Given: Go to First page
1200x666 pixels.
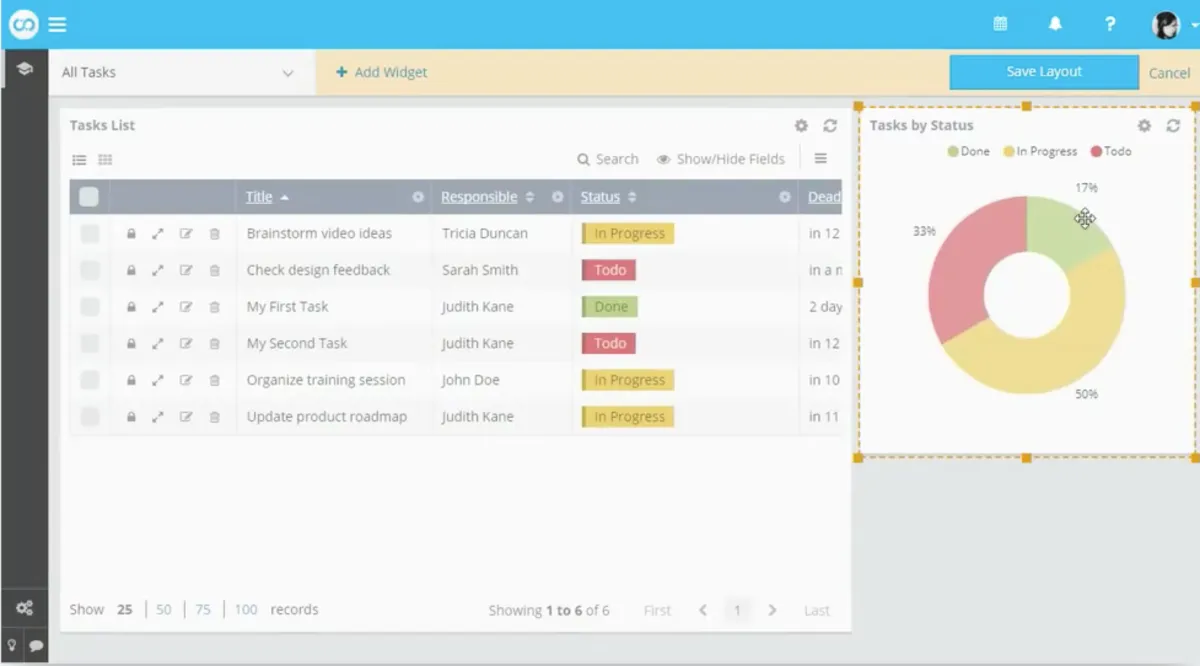Looking at the screenshot, I should click(657, 610).
